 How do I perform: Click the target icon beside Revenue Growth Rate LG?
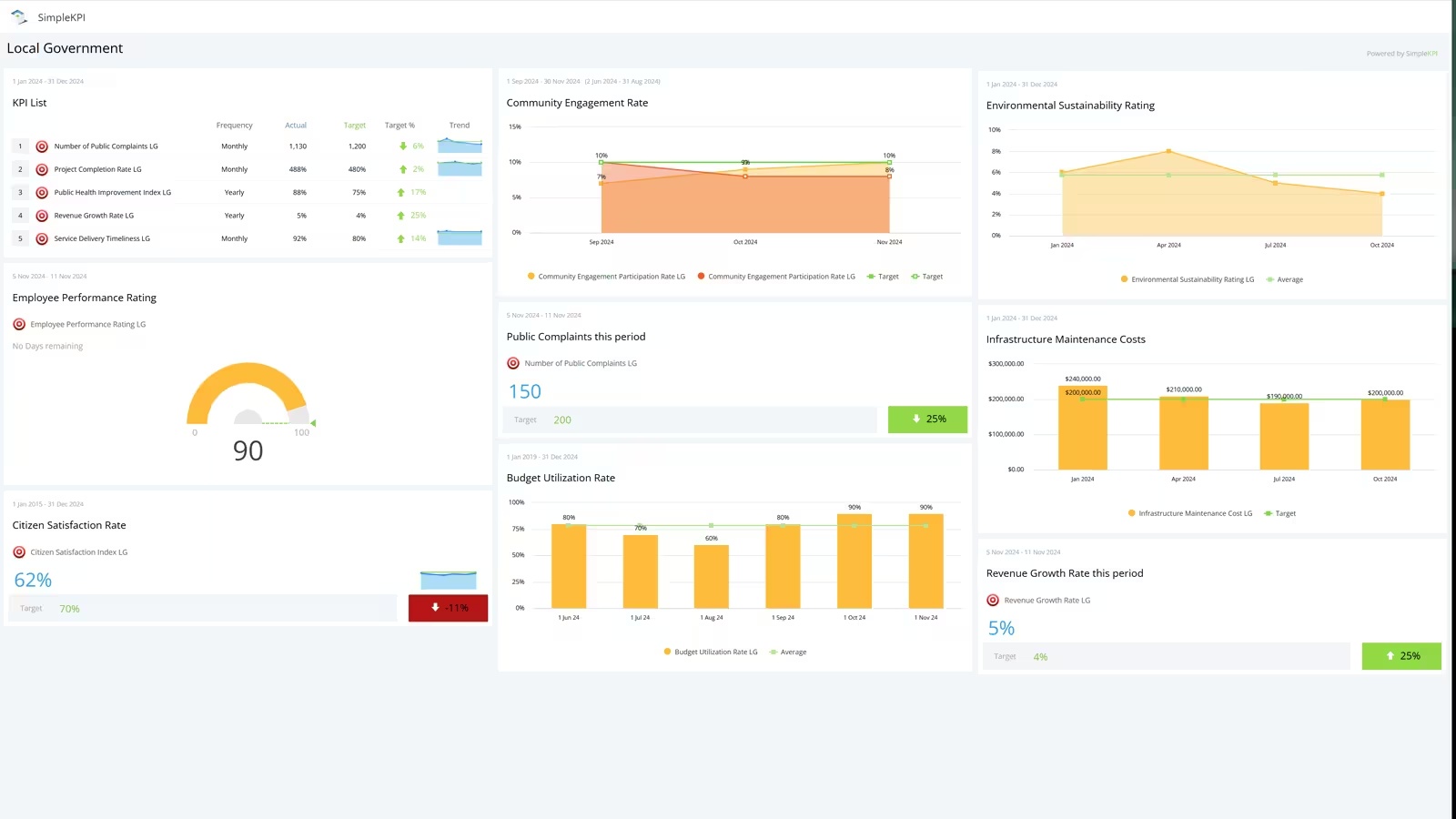(992, 600)
